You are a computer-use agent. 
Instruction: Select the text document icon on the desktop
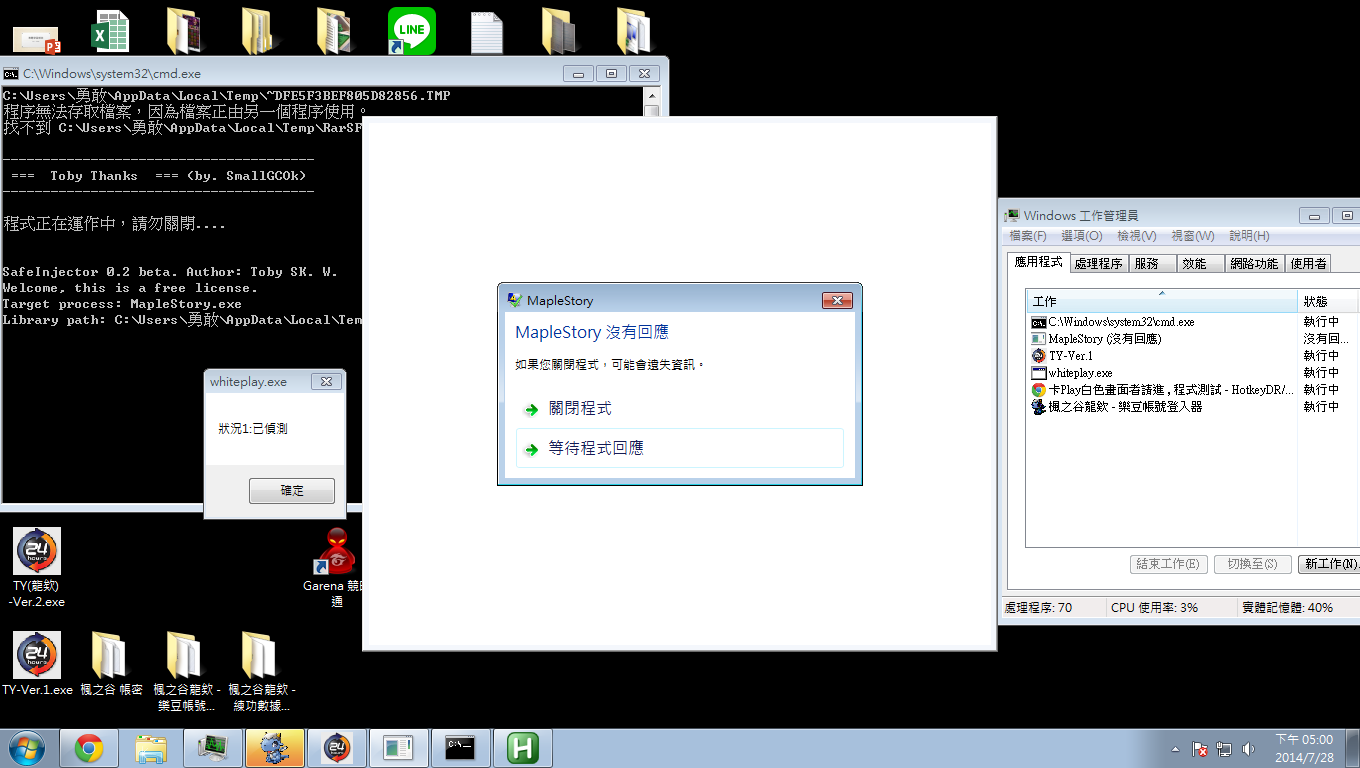point(487,32)
